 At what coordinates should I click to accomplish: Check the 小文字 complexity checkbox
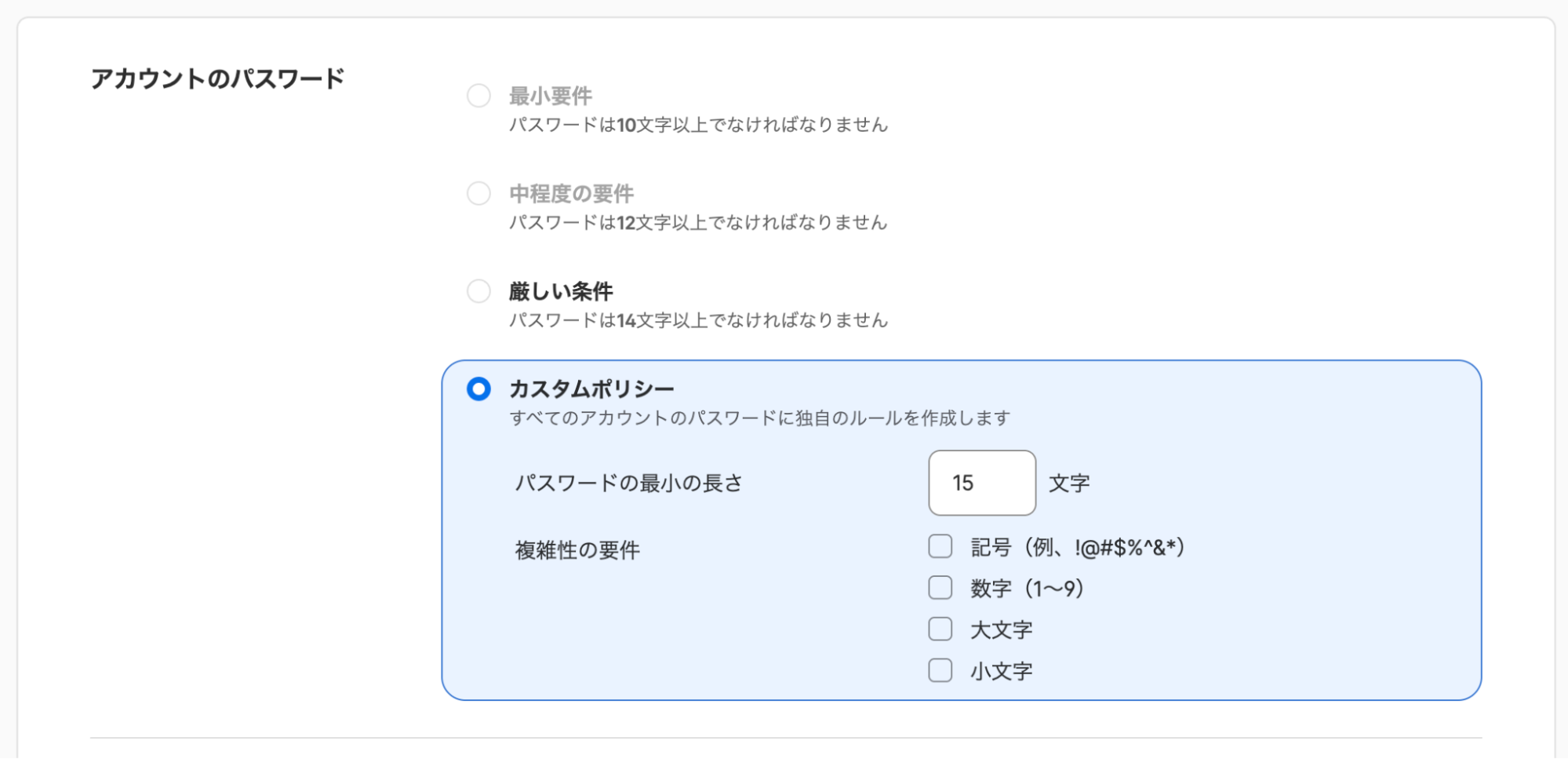[x=939, y=670]
